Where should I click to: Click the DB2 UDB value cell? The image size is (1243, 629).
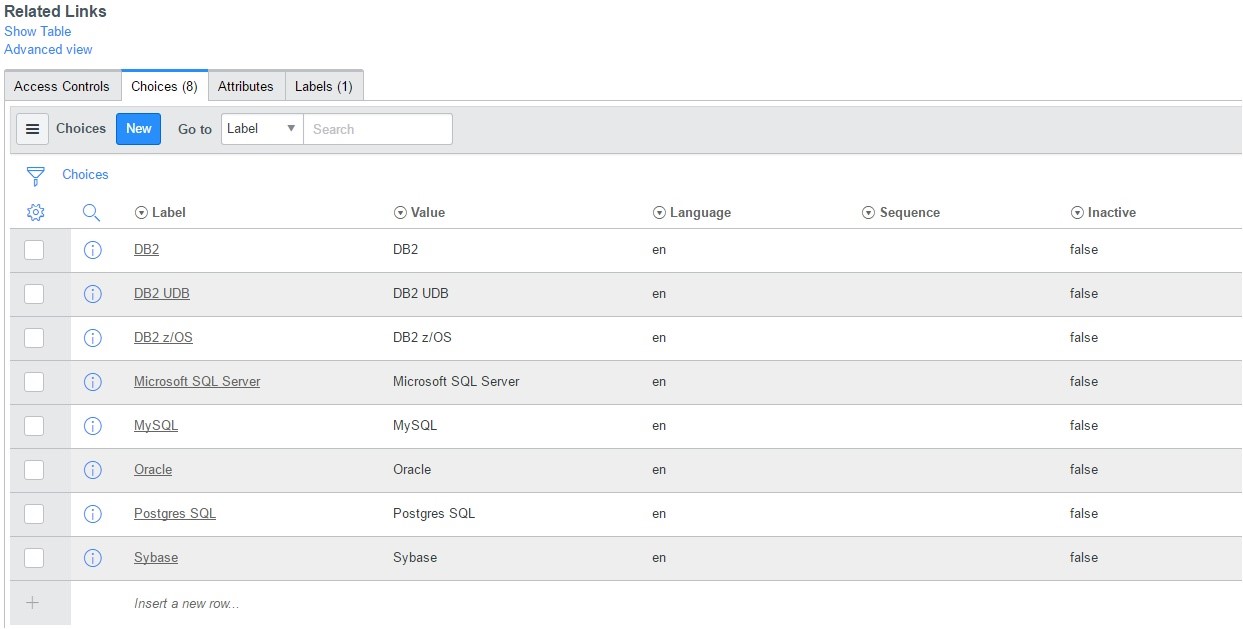point(421,293)
